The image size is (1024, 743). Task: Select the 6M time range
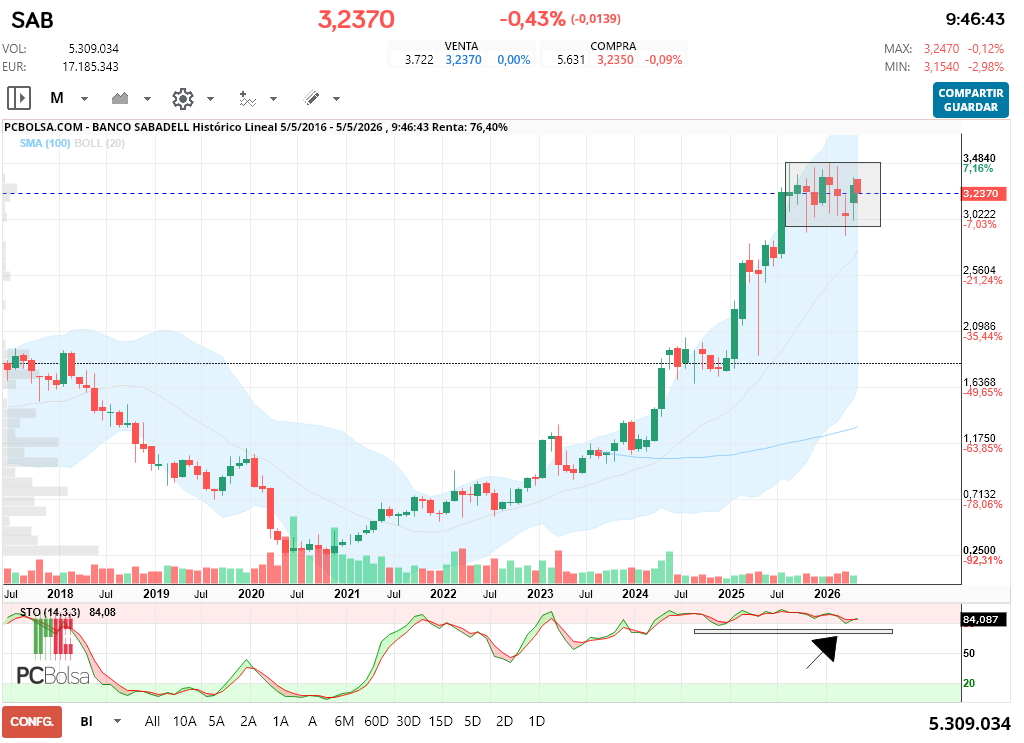coord(344,721)
